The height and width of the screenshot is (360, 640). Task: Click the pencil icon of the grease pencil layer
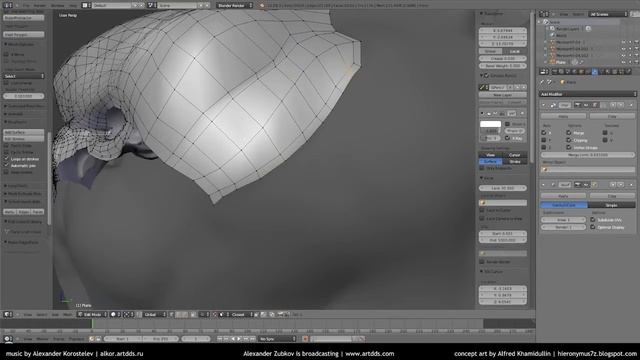482,87
